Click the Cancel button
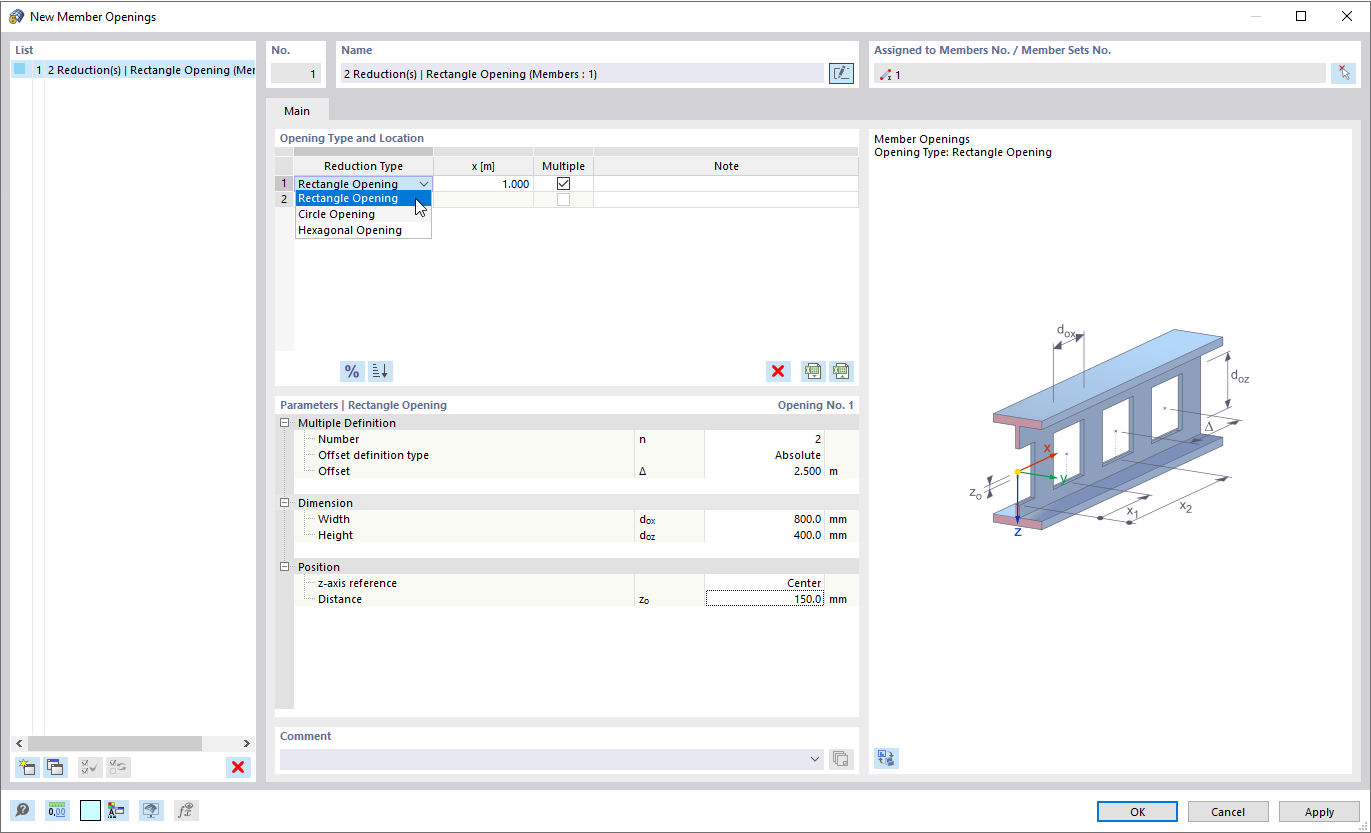Viewport: 1371px width, 833px height. point(1228,812)
